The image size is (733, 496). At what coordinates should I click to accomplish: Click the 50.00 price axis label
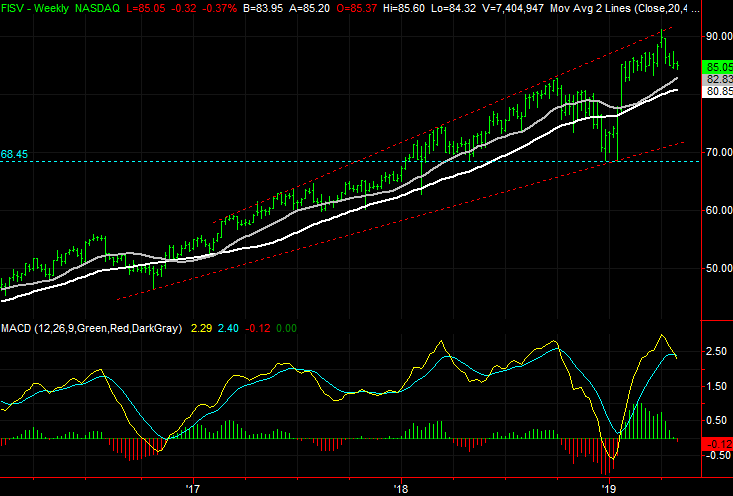[x=719, y=268]
